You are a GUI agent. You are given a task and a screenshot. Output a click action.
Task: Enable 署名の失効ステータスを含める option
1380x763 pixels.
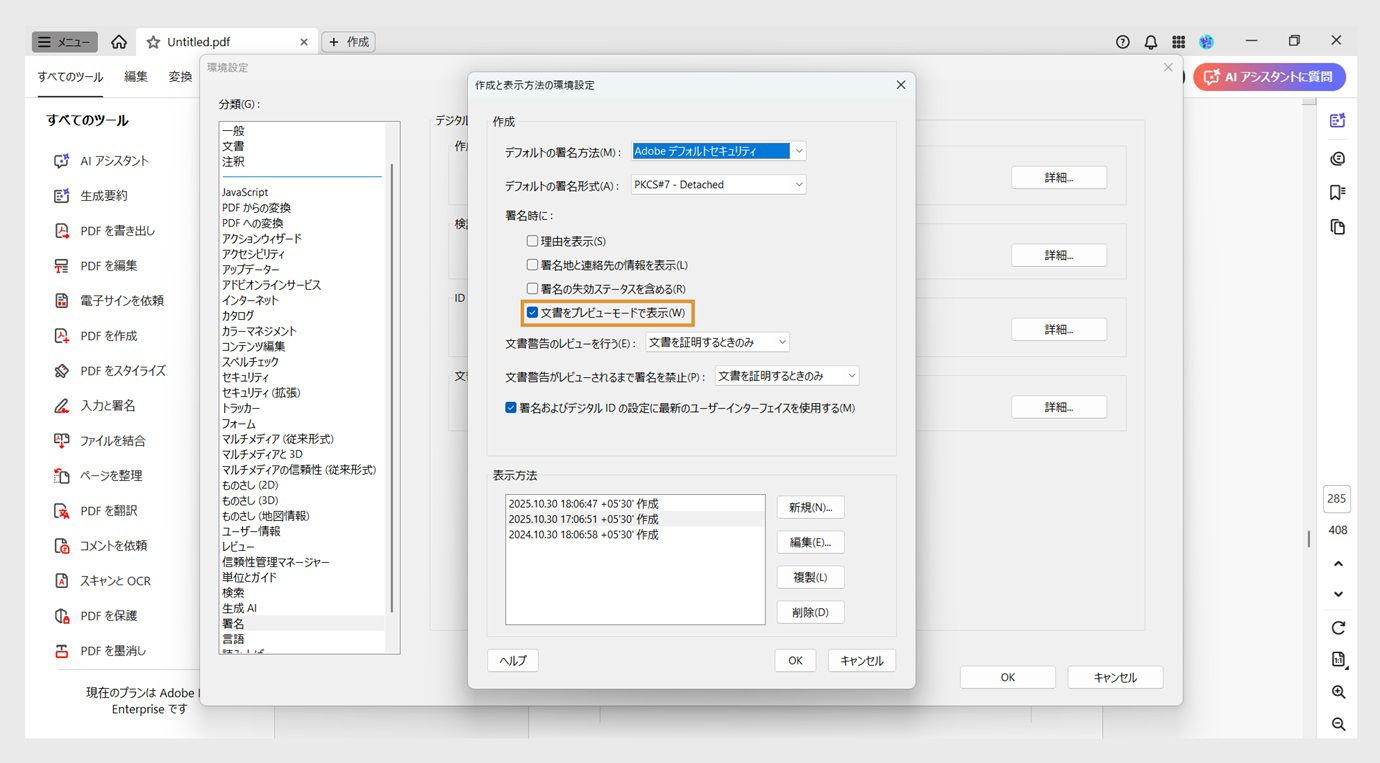pos(531,287)
